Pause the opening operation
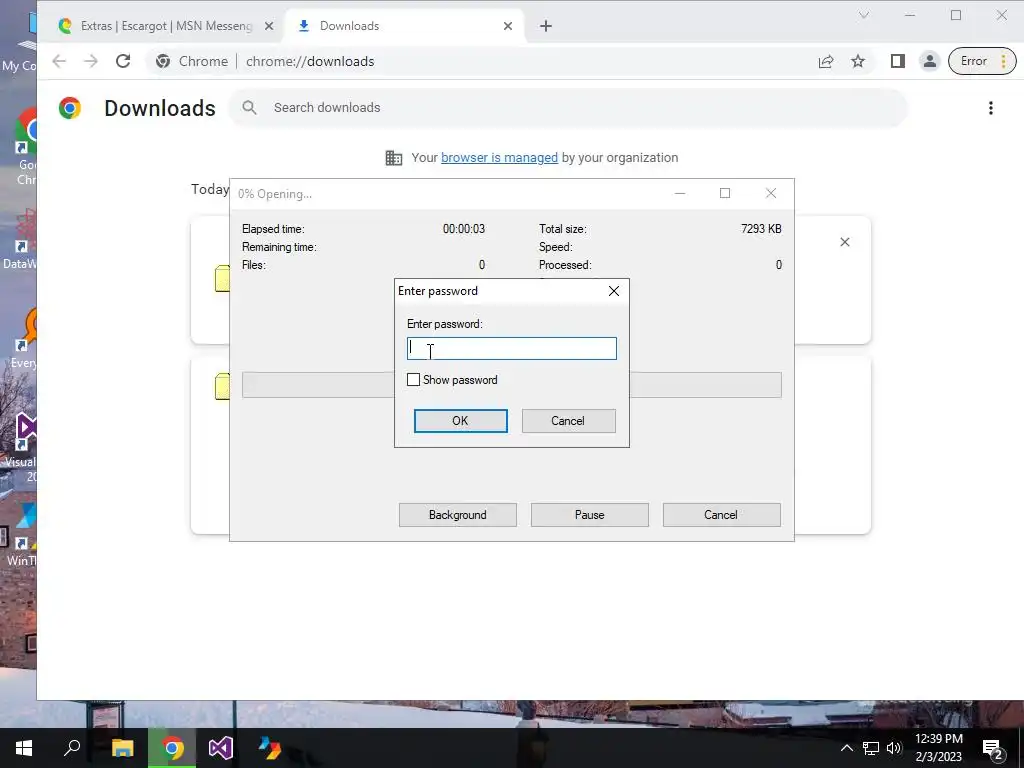This screenshot has width=1024, height=768. click(x=590, y=515)
